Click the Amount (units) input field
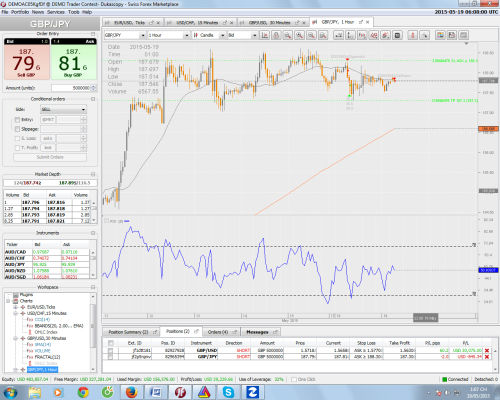 pyautogui.click(x=72, y=88)
